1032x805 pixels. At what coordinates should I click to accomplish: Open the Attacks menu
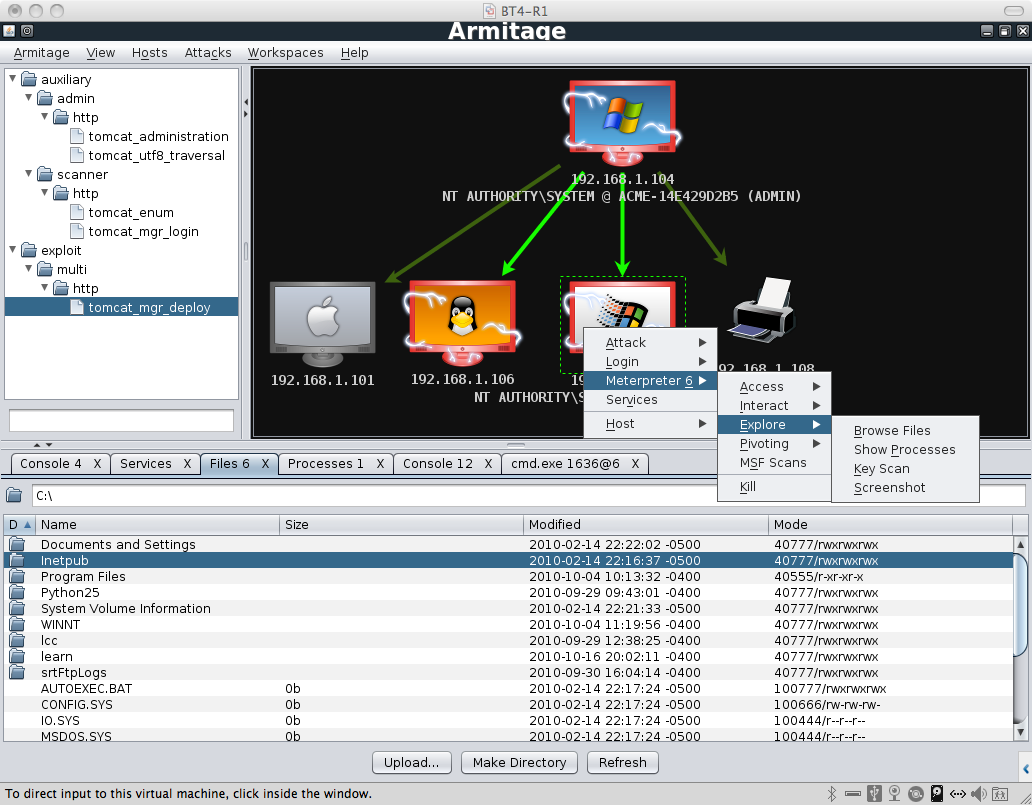pos(207,52)
